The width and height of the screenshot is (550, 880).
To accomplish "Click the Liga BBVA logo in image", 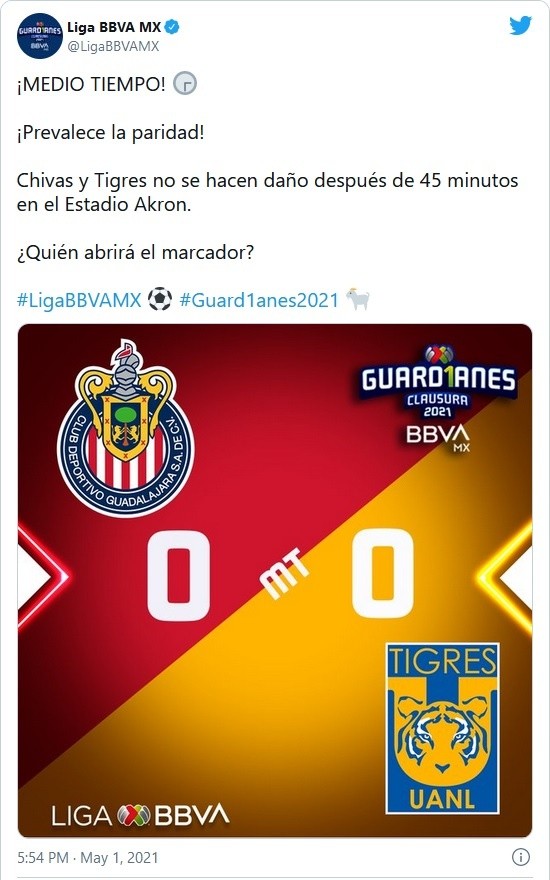I will tap(140, 814).
